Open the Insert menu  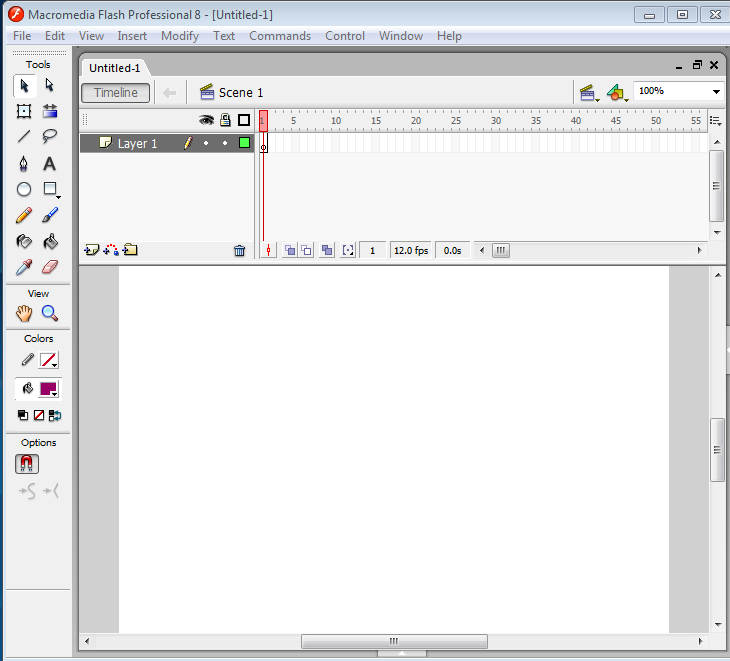(x=132, y=36)
